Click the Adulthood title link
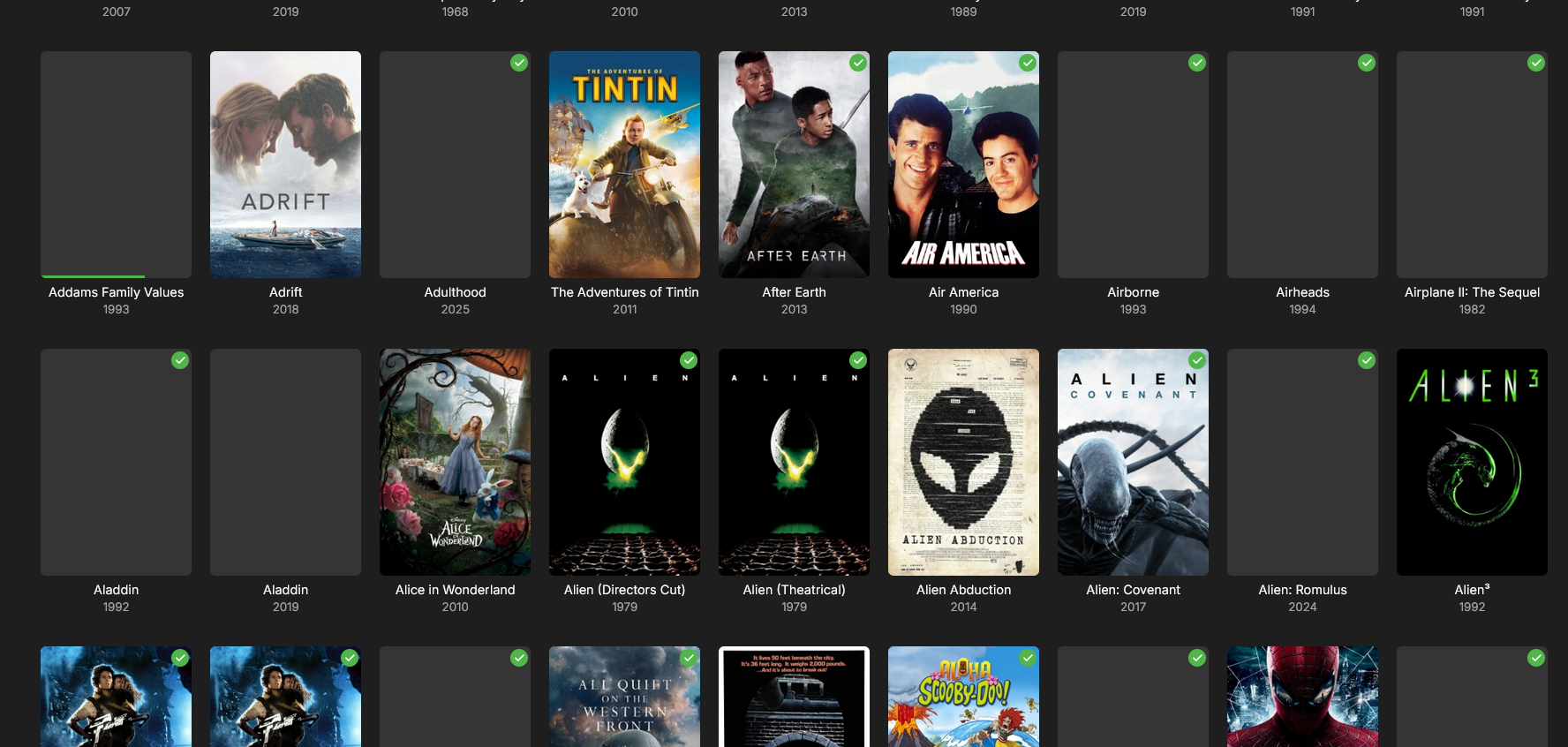 [x=455, y=292]
